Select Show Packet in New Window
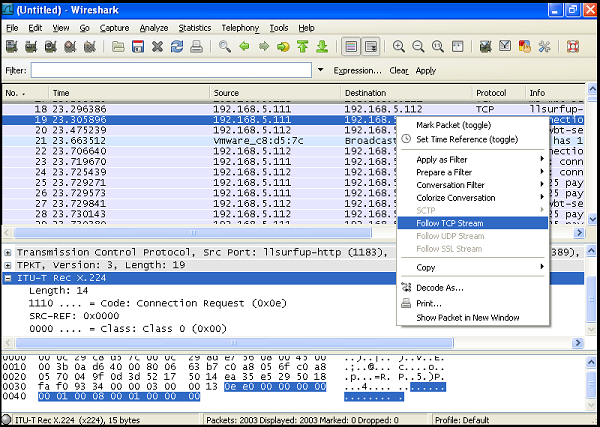 [473, 317]
